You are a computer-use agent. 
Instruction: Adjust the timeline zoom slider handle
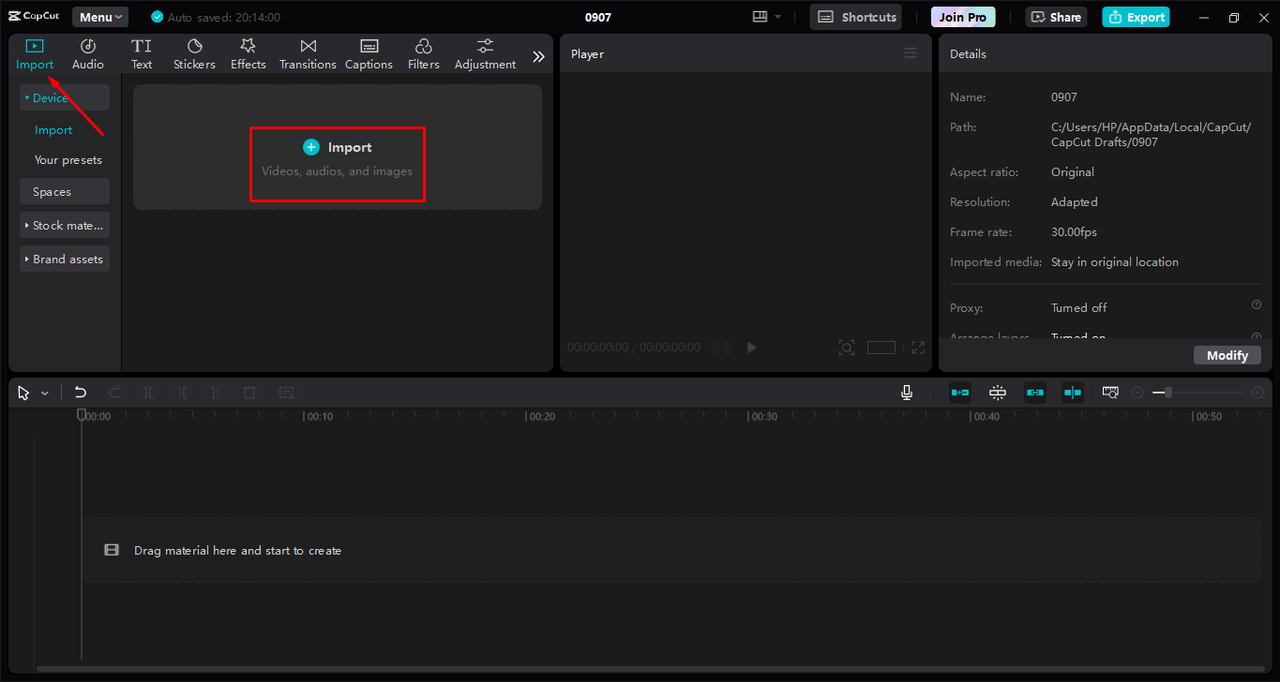point(1168,393)
